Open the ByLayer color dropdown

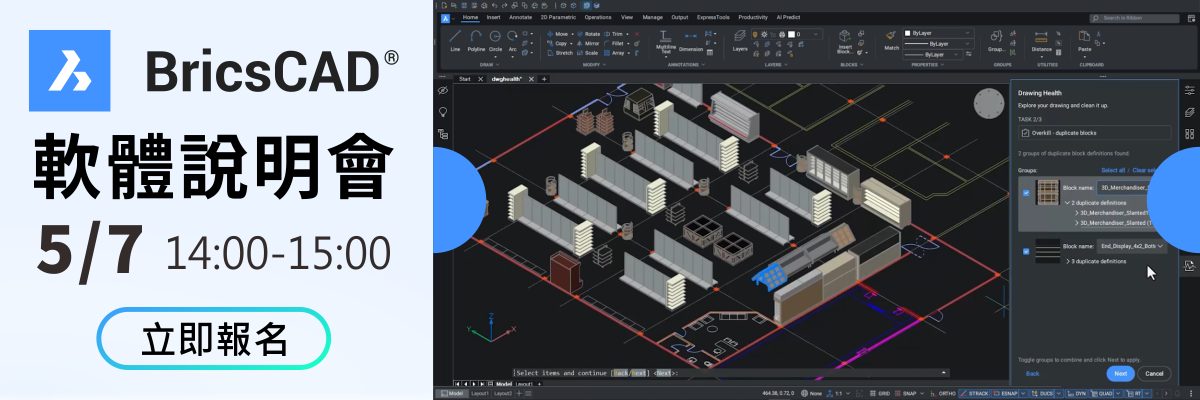click(x=938, y=32)
